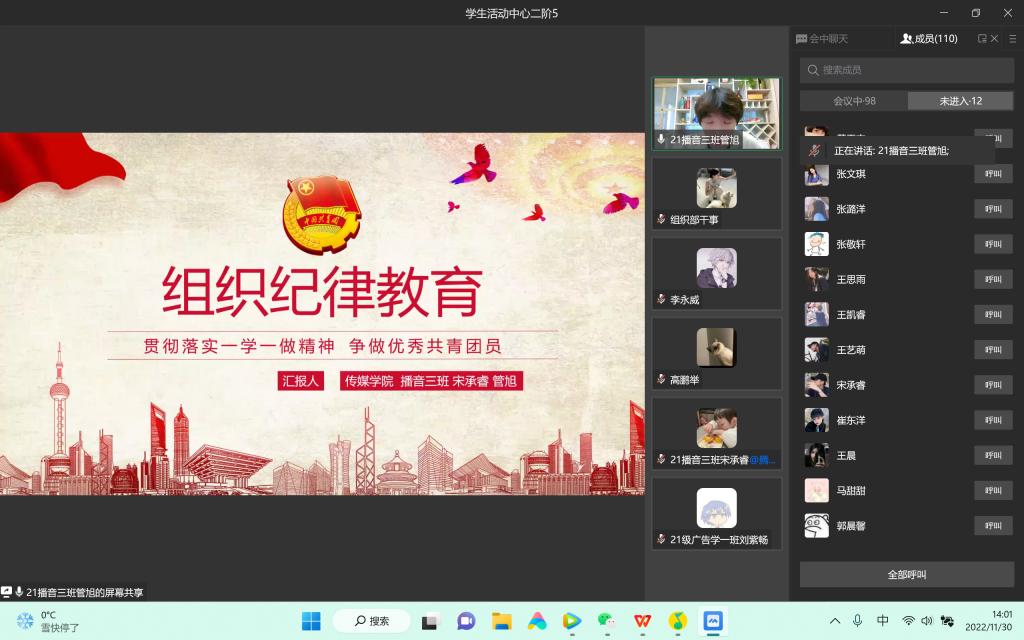Click 王凯睿's avatar in member list

816,315
